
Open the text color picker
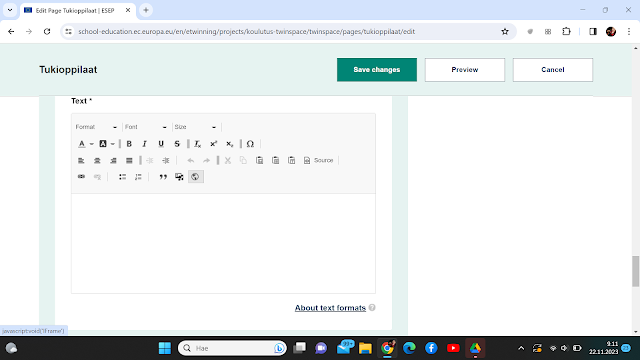(x=85, y=144)
